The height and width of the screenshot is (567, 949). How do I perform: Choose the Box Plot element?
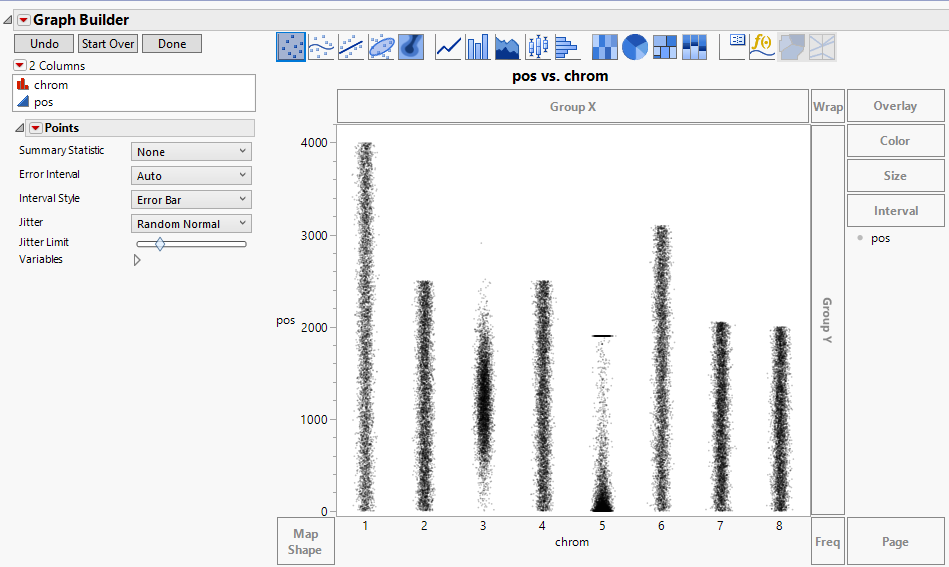click(x=538, y=46)
